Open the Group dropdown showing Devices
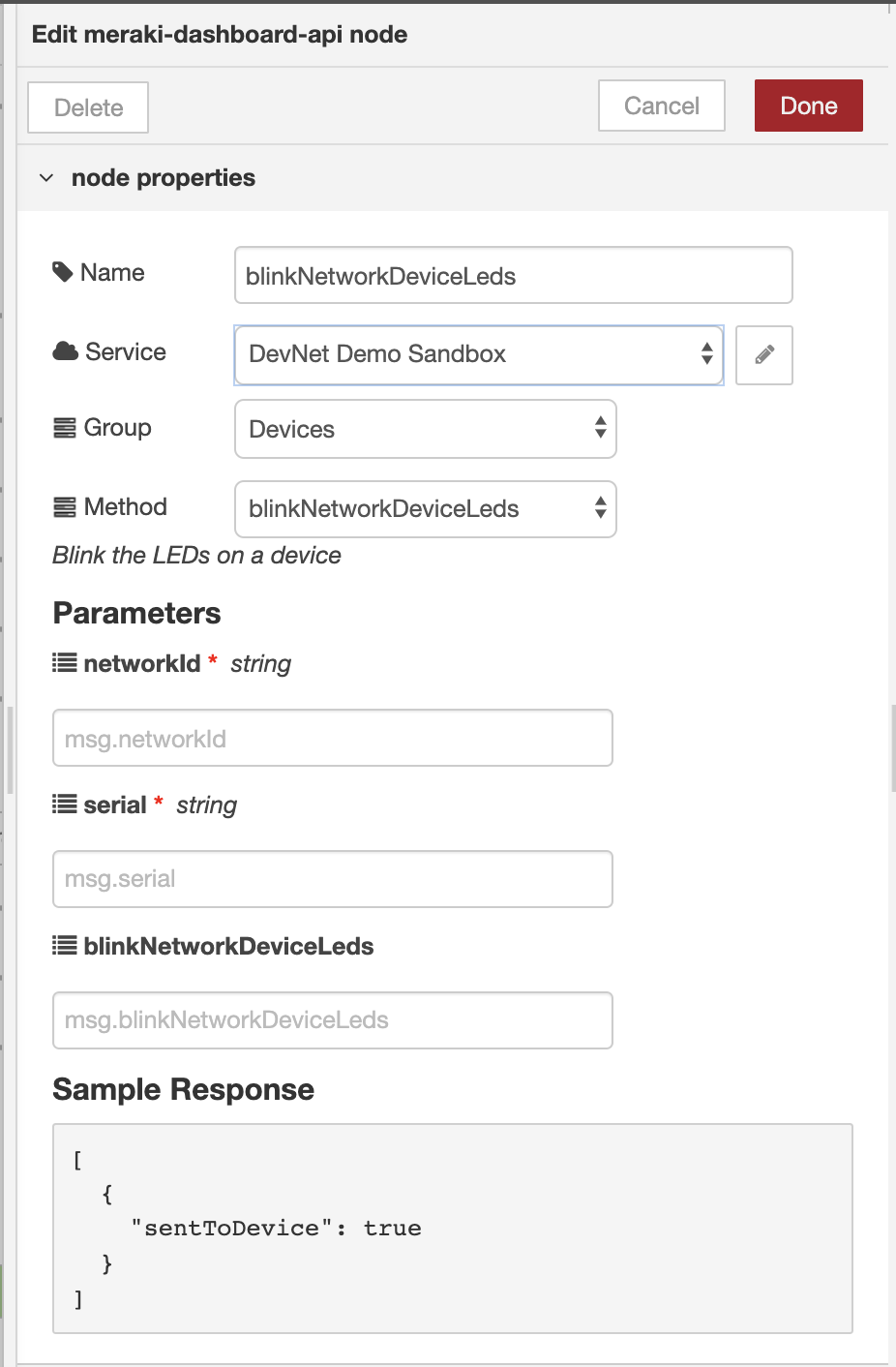 (426, 429)
